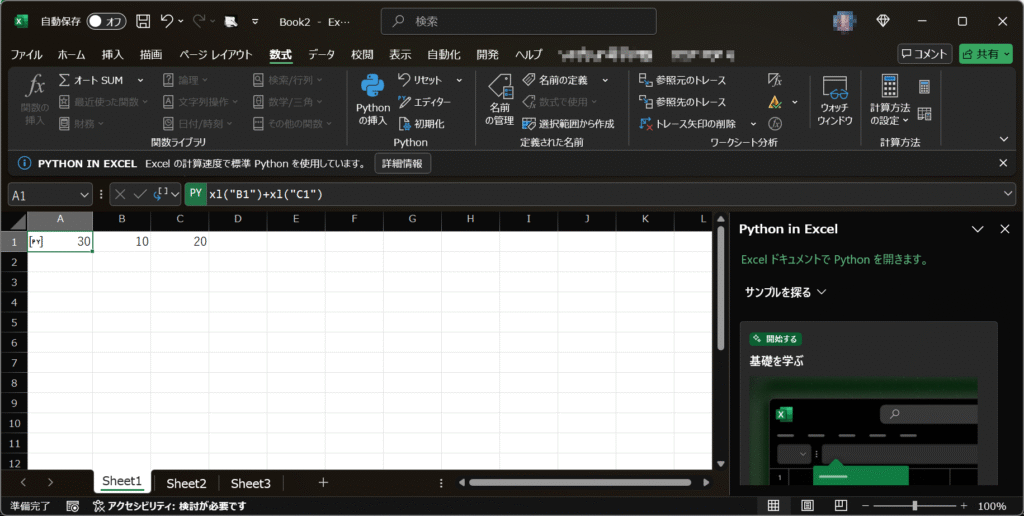Click the Name Box showing A1
Image resolution: width=1024 pixels, height=516 pixels.
tap(50, 195)
